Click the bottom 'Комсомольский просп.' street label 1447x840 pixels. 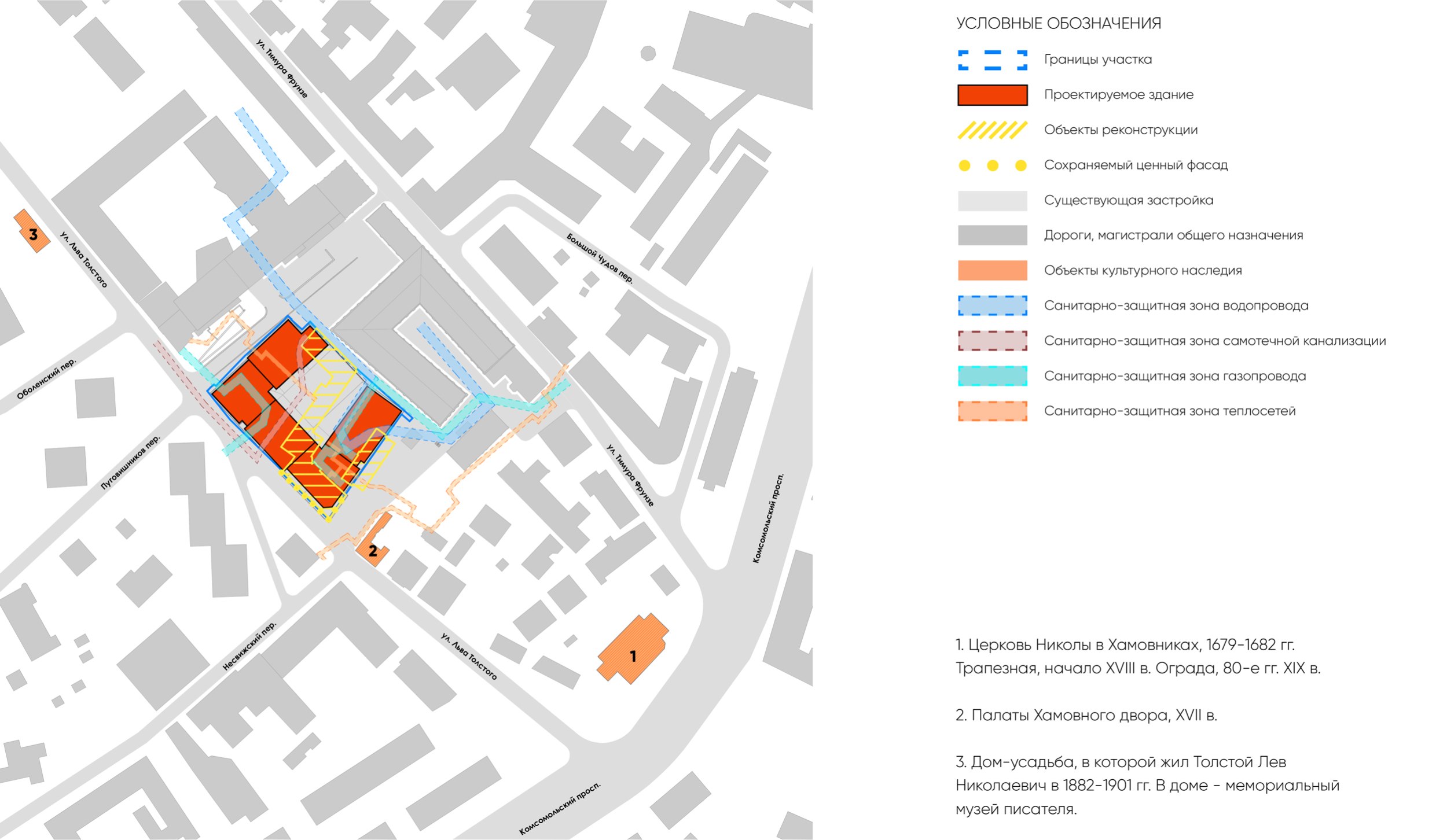point(560,809)
